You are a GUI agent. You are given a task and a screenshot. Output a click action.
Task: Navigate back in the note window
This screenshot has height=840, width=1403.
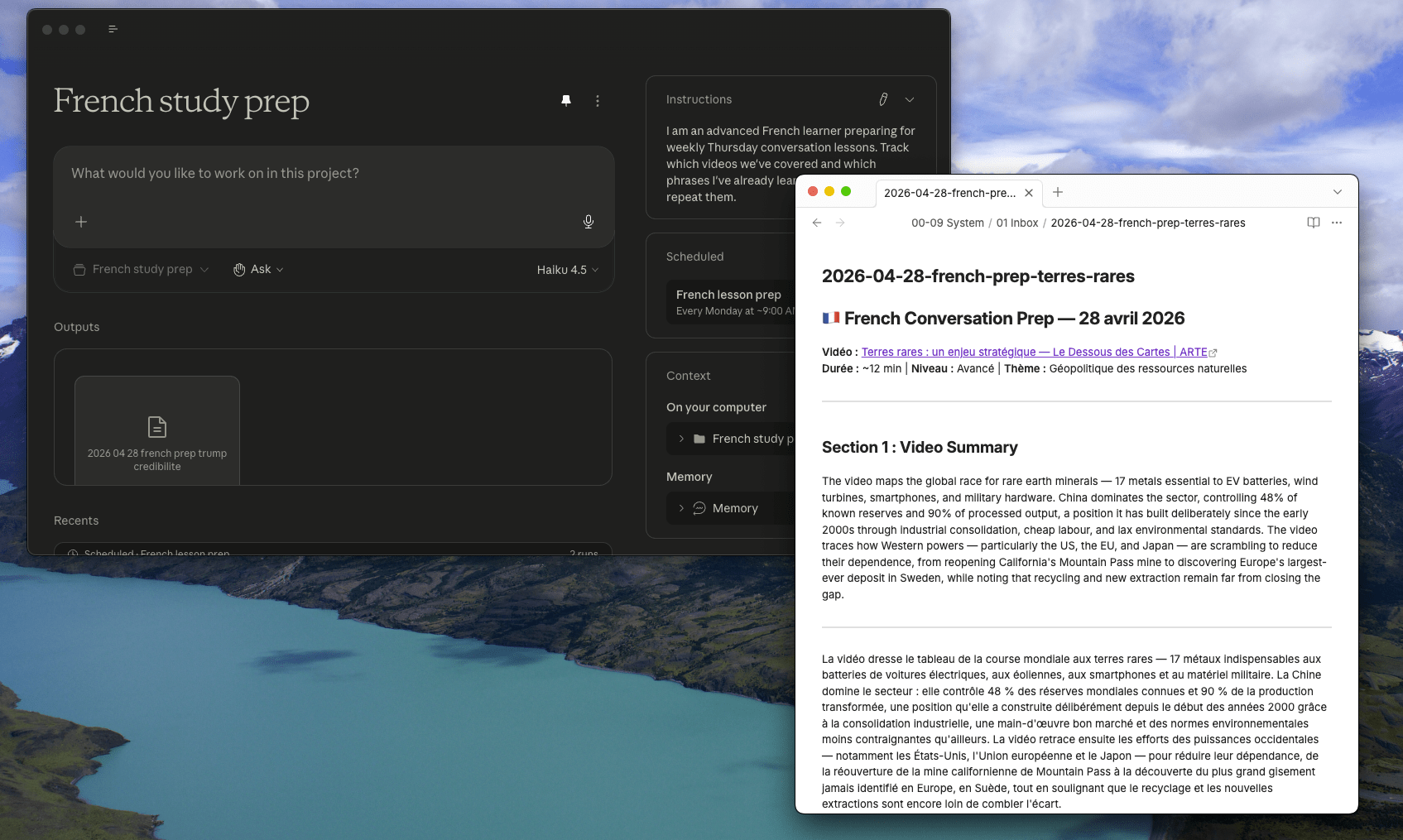(817, 223)
